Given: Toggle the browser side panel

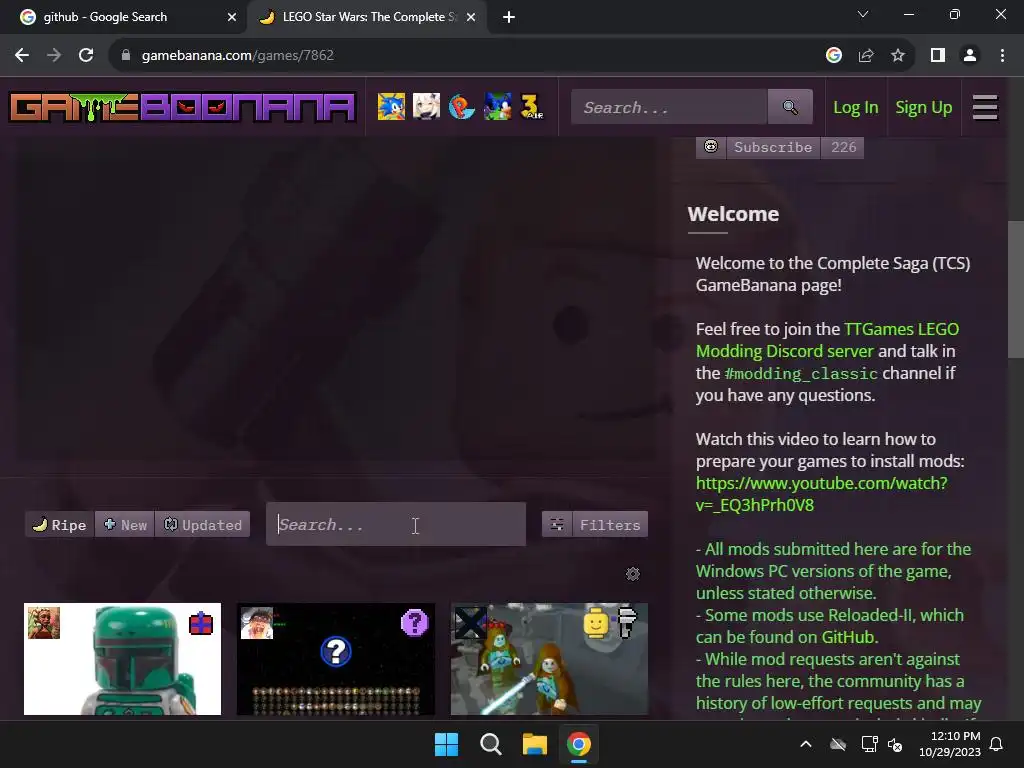Looking at the screenshot, I should [x=938, y=56].
